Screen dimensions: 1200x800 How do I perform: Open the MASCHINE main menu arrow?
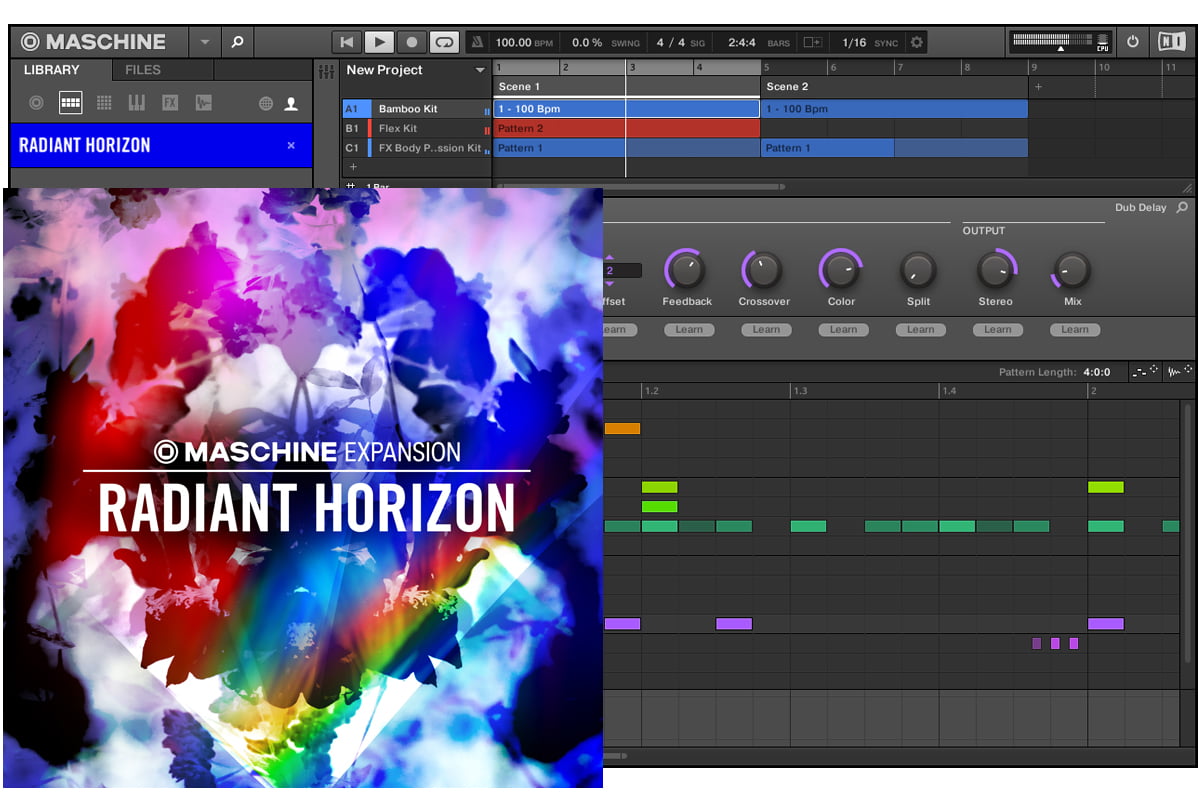(x=205, y=42)
